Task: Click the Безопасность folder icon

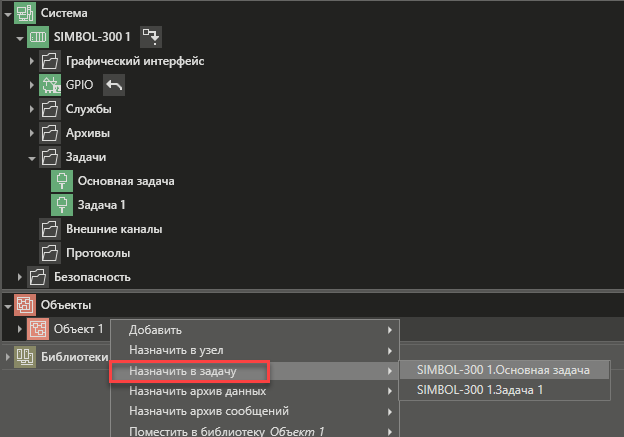Action: (38, 277)
